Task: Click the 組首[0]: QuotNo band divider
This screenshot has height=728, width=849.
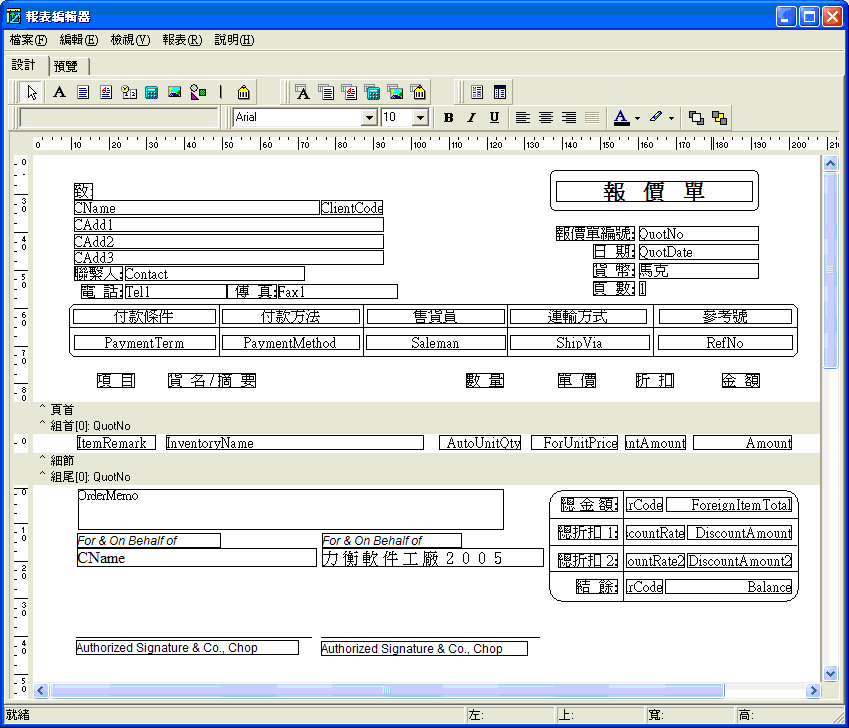Action: click(x=427, y=426)
